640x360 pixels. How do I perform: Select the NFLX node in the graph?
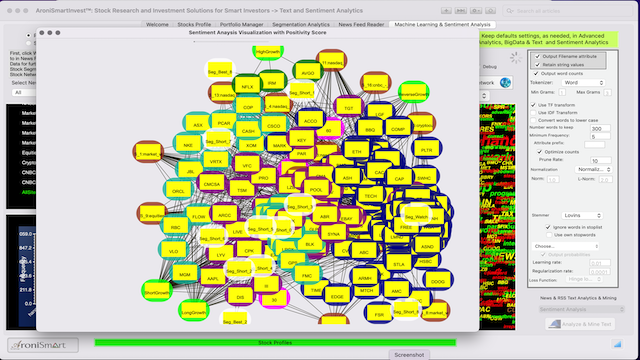click(247, 87)
